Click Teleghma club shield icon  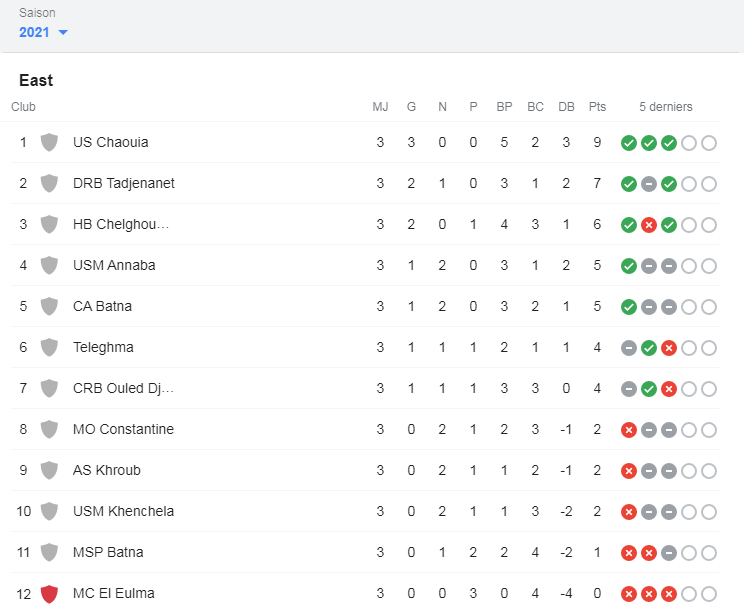(49, 347)
